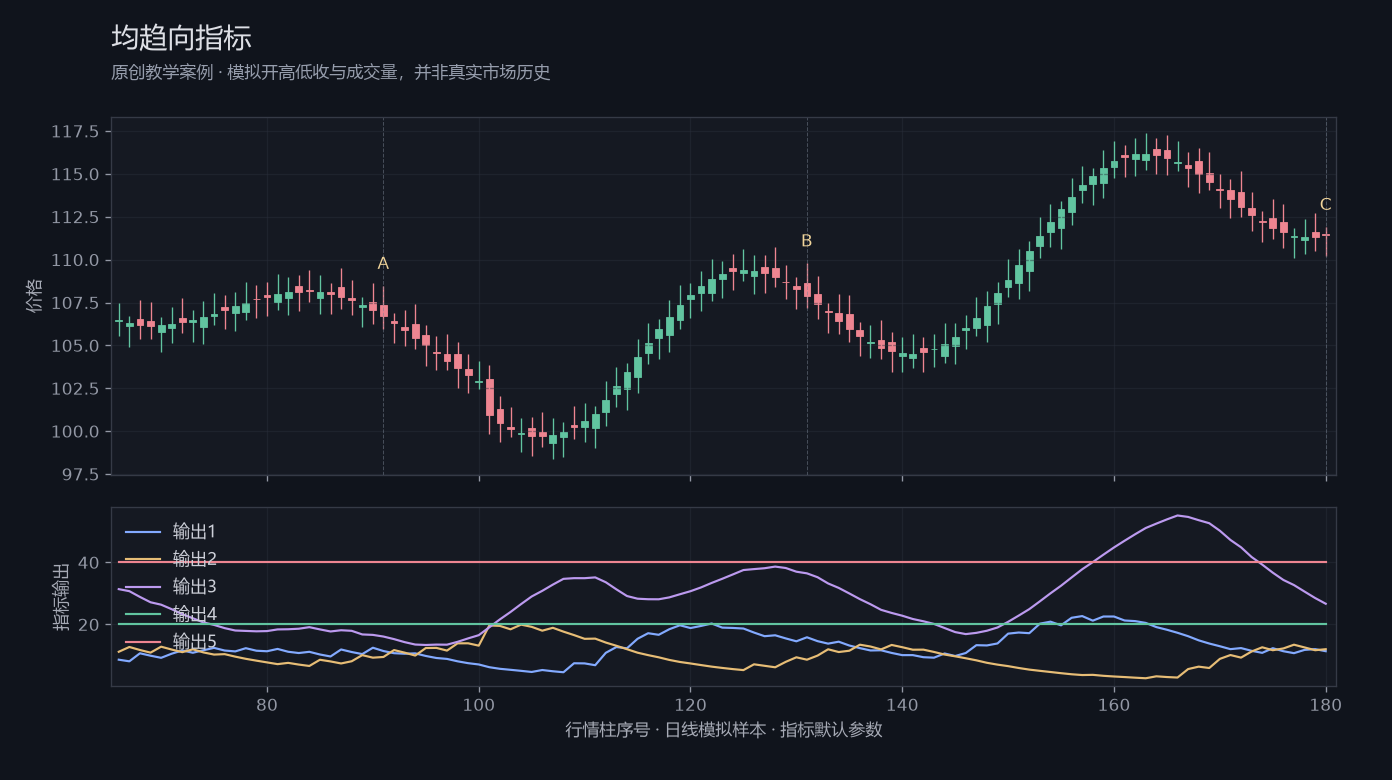The height and width of the screenshot is (780, 1392).
Task: Click marker label A on the price chart
Action: point(383,264)
